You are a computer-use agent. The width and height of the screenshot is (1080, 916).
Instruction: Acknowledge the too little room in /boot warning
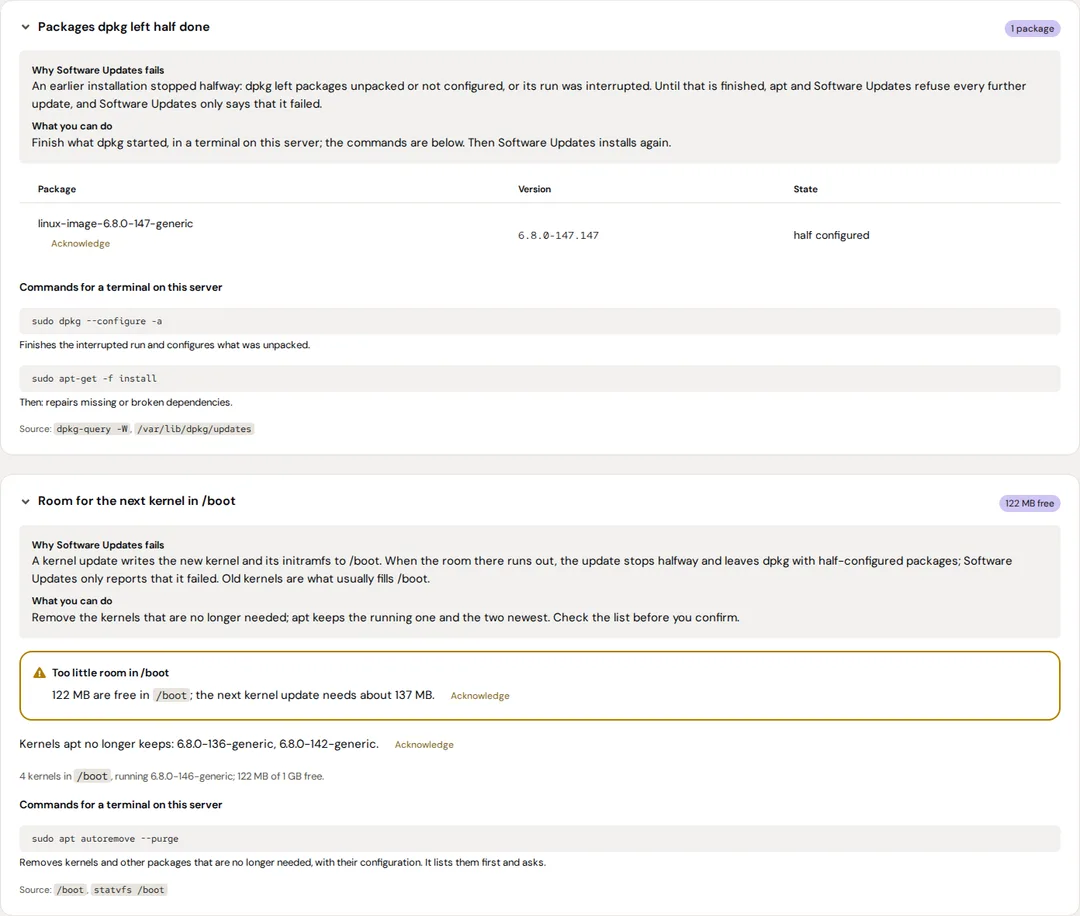tap(480, 696)
